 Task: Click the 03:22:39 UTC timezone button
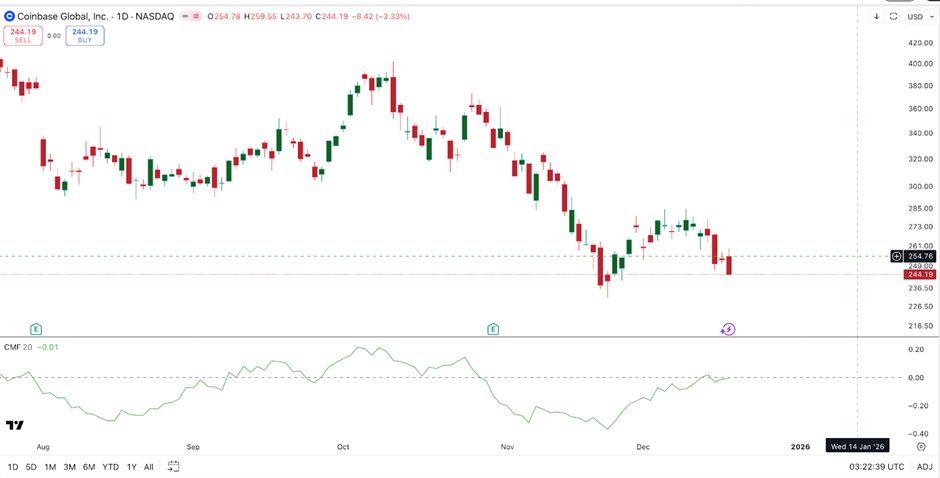[x=876, y=467]
